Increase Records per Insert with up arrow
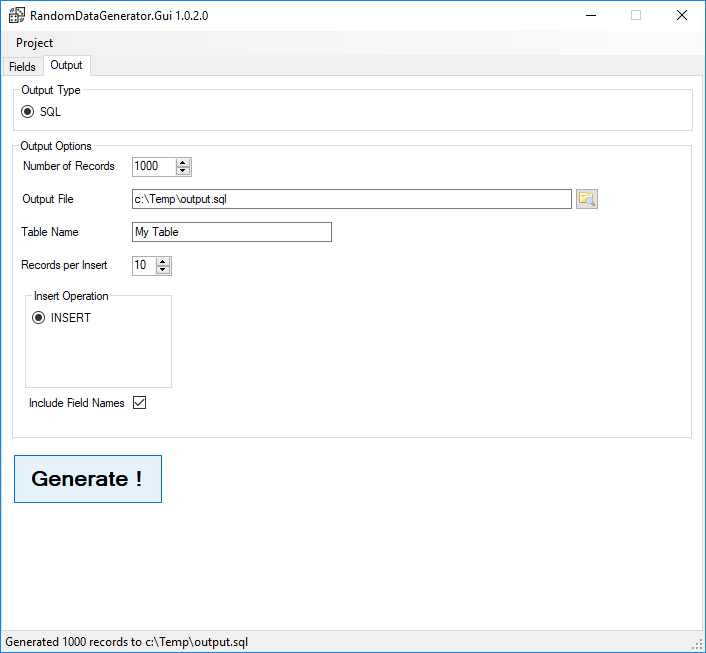 tap(163, 262)
